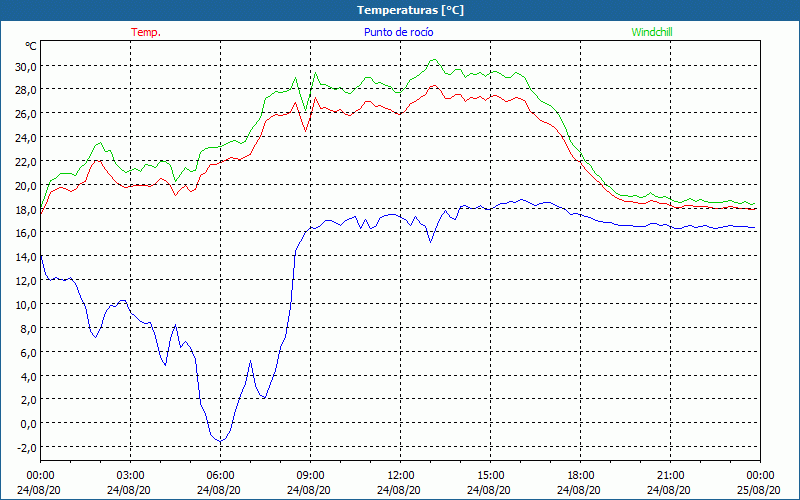800x500 pixels.
Task: Click the 12:00 time axis label
Action: (401, 476)
